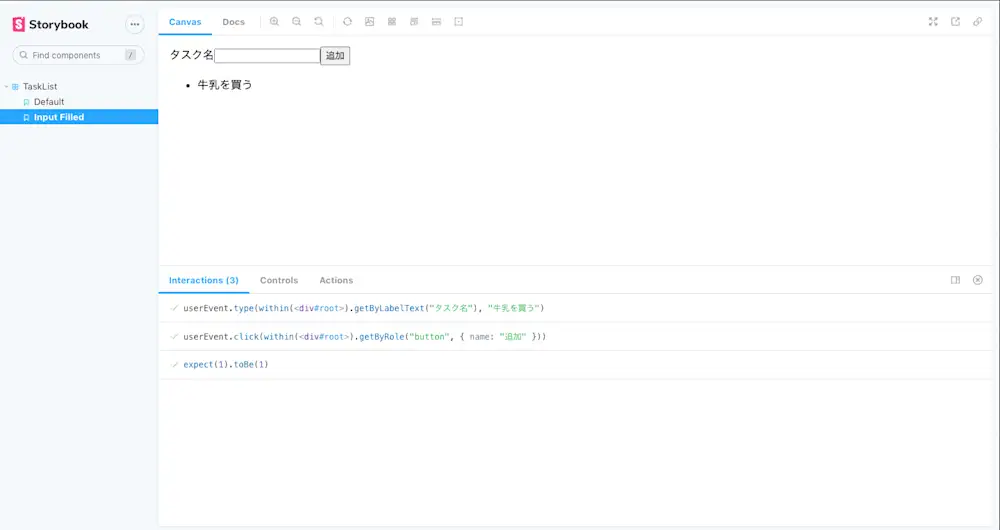Open the Interactions (3) tab

[203, 280]
